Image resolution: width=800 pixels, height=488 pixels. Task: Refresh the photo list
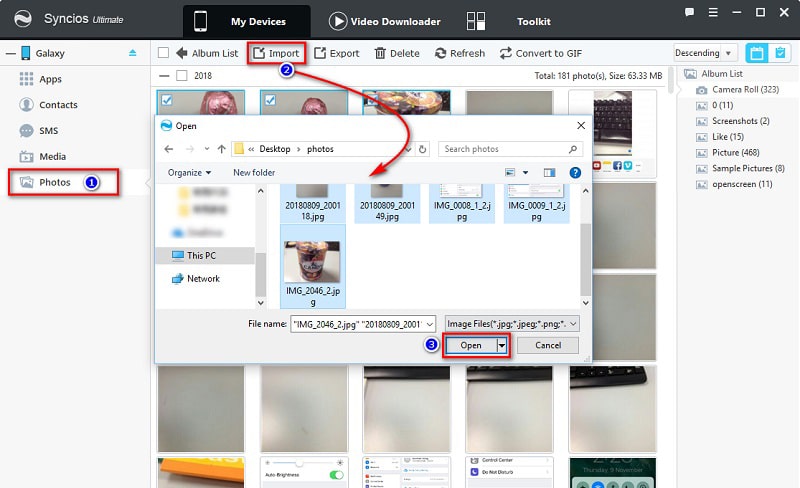(x=441, y=53)
